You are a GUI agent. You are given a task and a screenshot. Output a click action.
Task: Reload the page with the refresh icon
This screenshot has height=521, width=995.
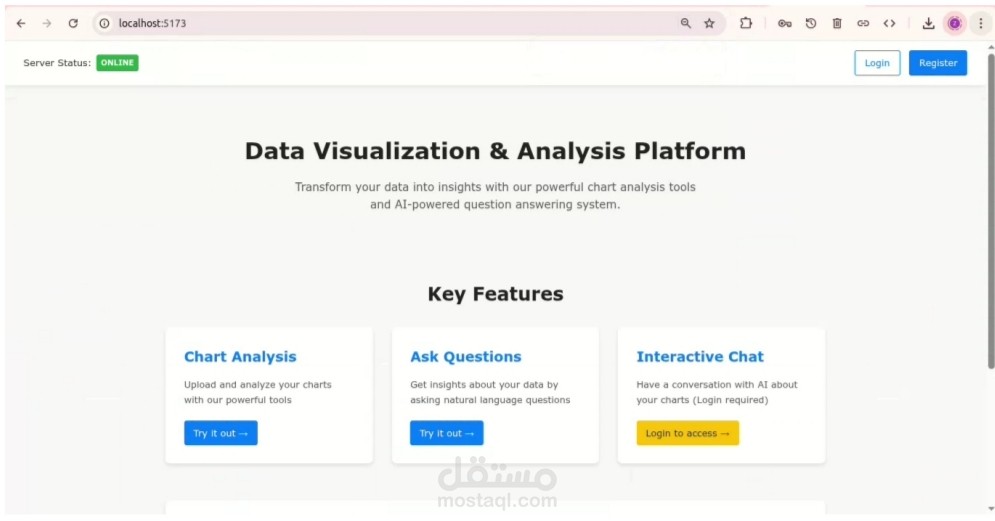coord(73,23)
